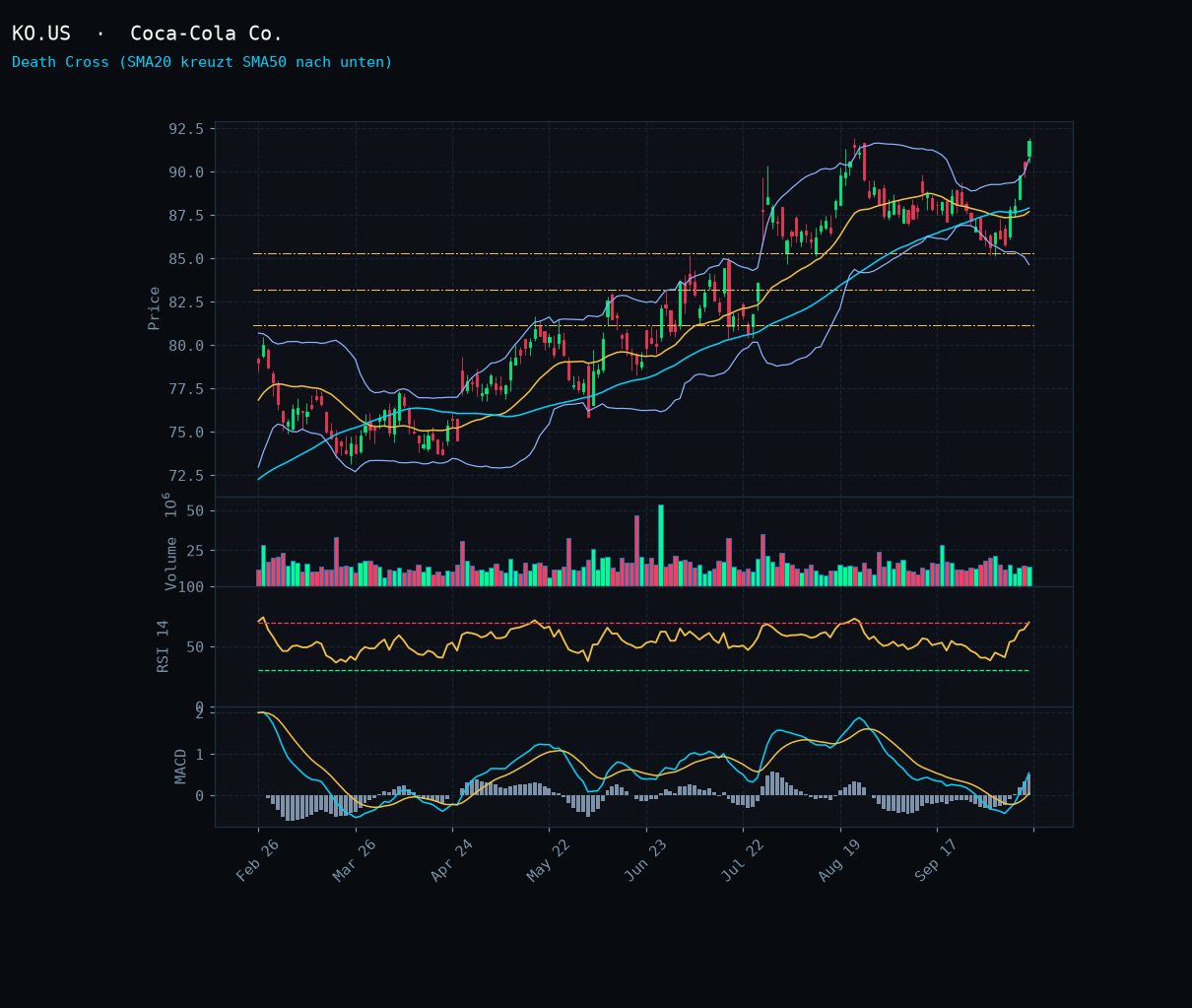Click the "Sep 17" date label
1192x1008 pixels.
(x=936, y=861)
